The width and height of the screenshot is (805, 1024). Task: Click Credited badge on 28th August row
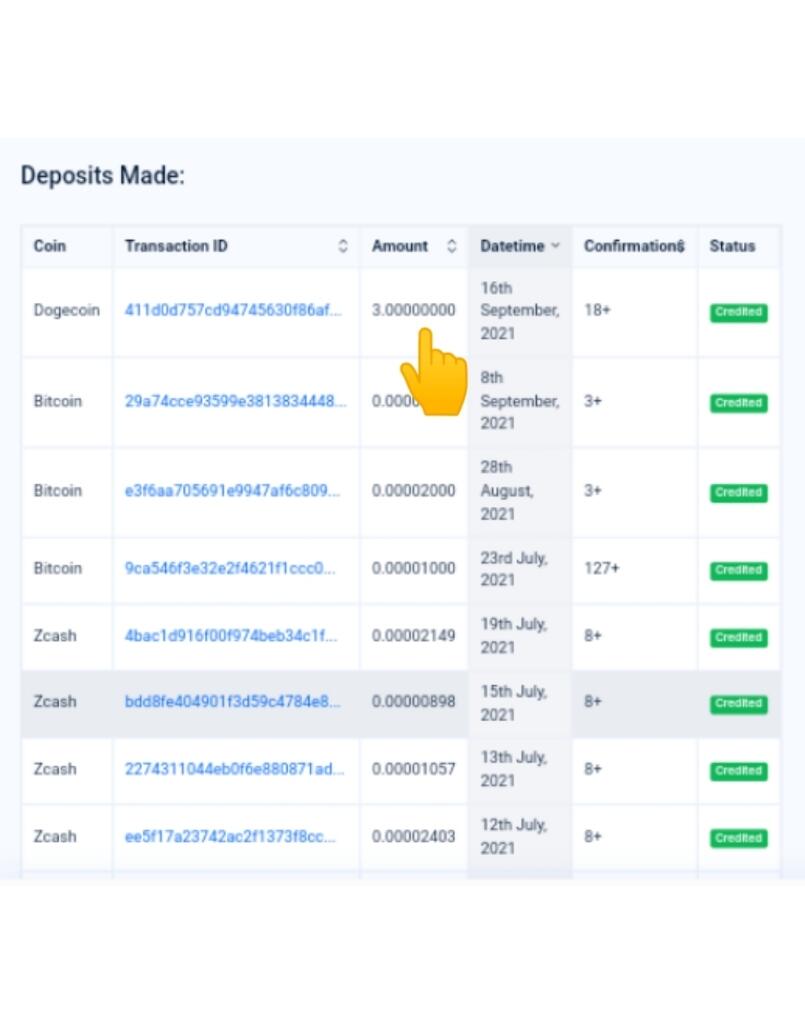[738, 492]
